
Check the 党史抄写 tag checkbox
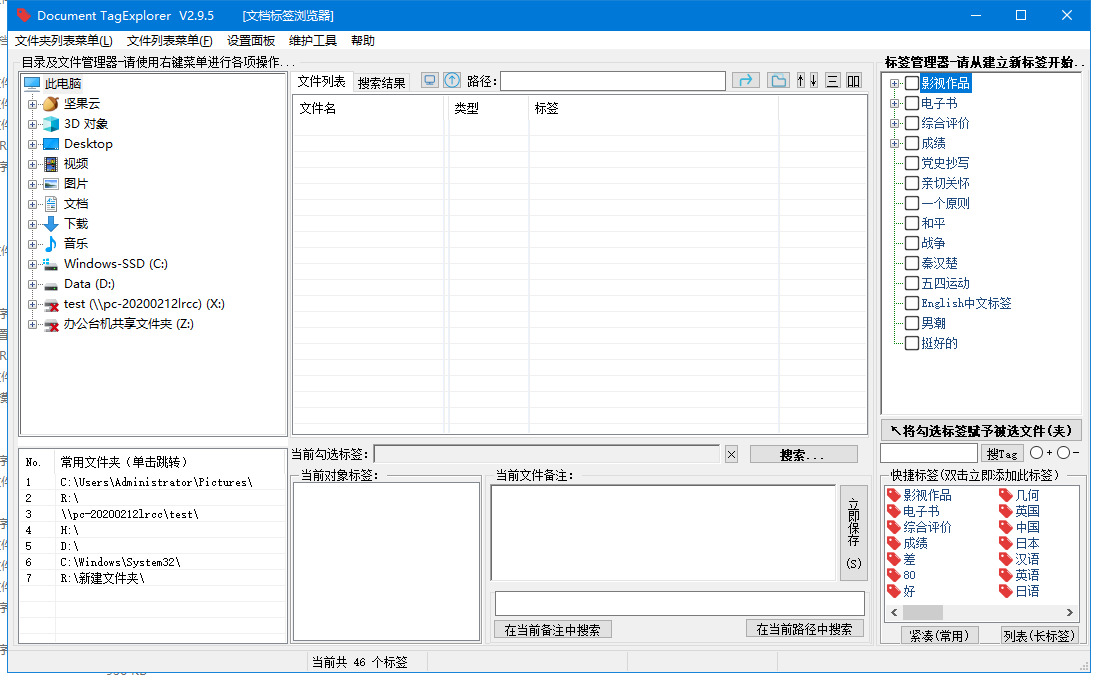click(911, 163)
